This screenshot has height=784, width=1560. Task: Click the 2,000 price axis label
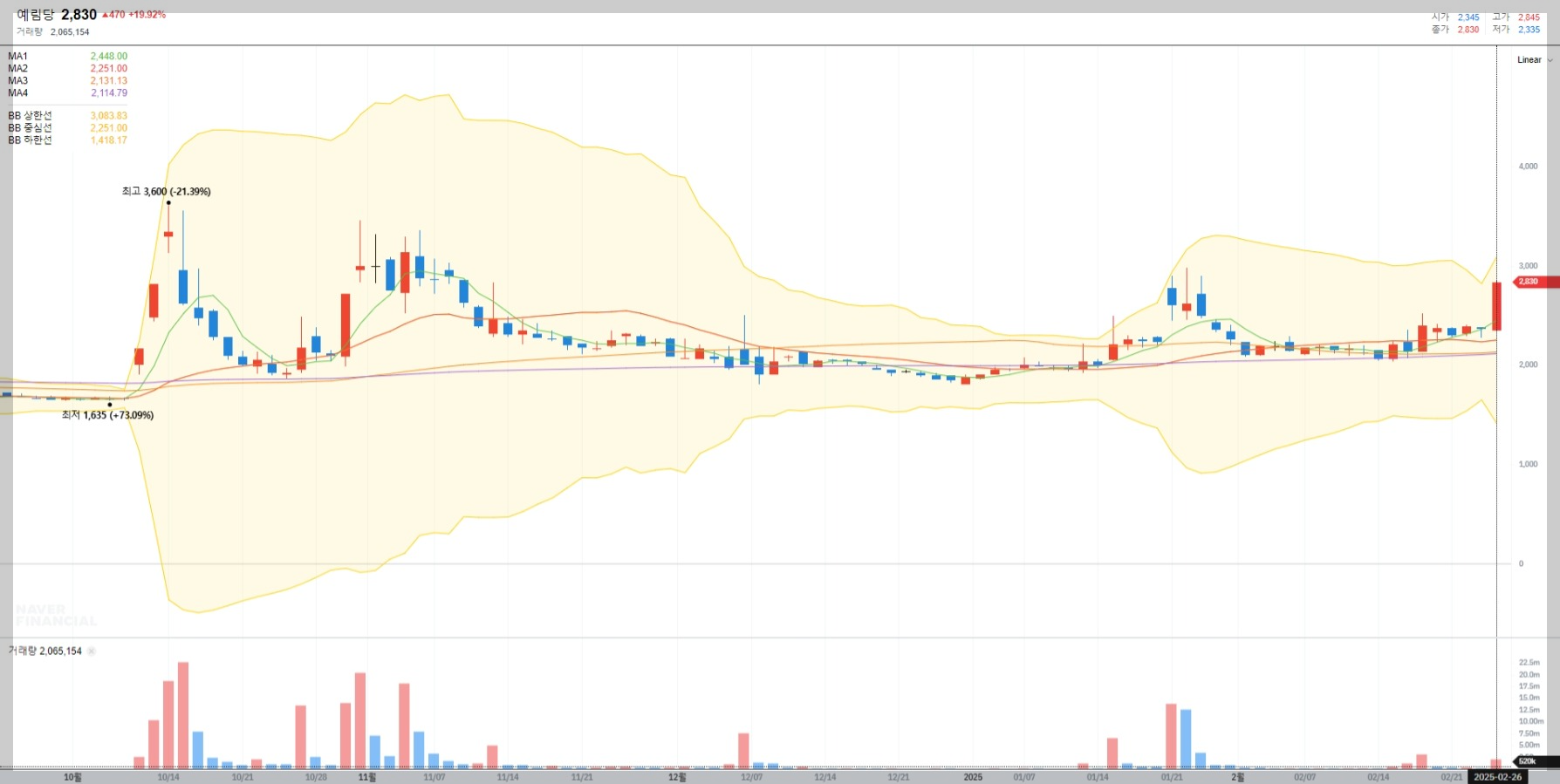tap(1528, 365)
